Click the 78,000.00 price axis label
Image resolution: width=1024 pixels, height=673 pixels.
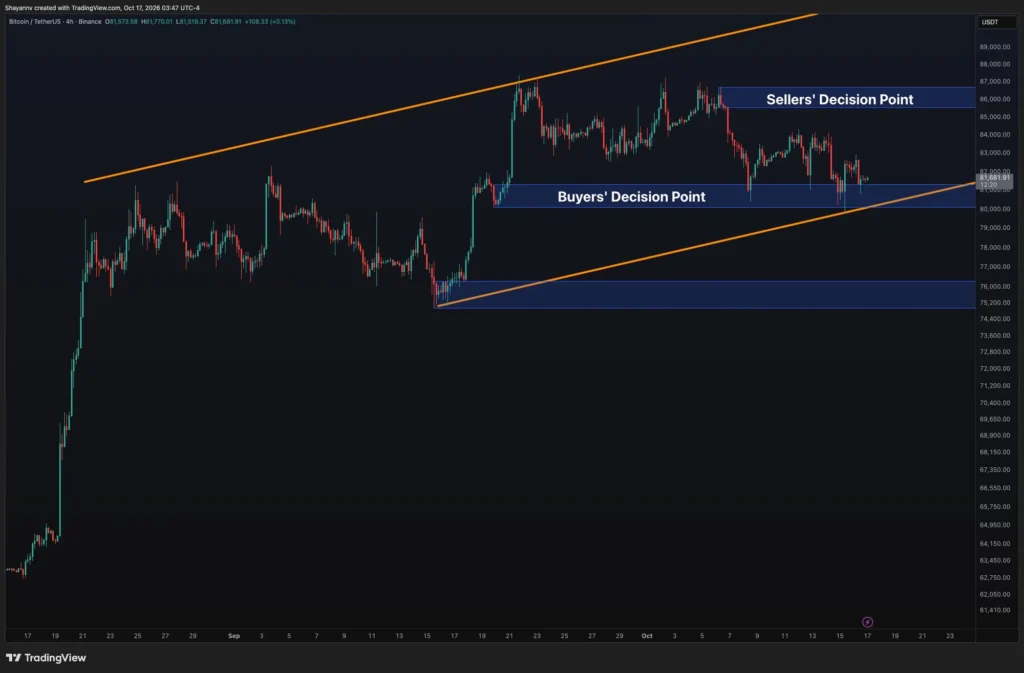tap(995, 247)
